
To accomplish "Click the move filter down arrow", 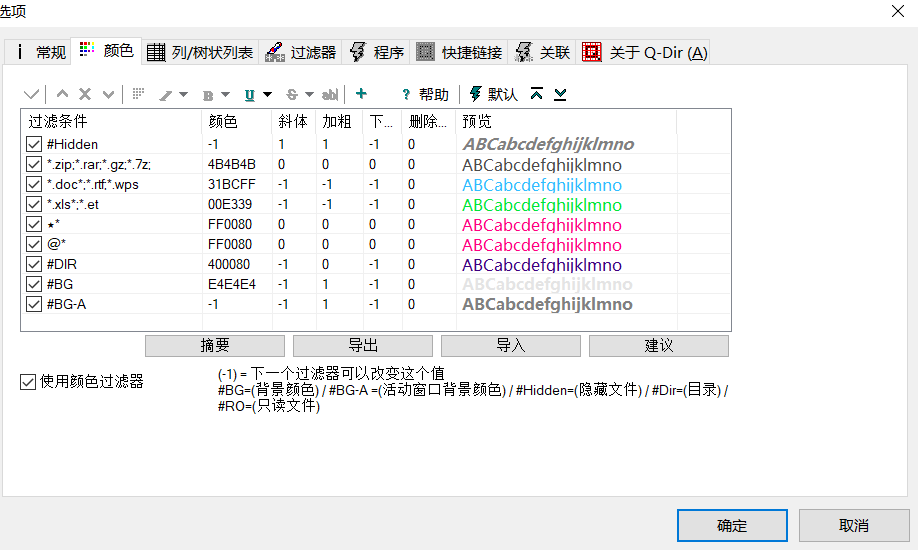I will click(x=108, y=94).
